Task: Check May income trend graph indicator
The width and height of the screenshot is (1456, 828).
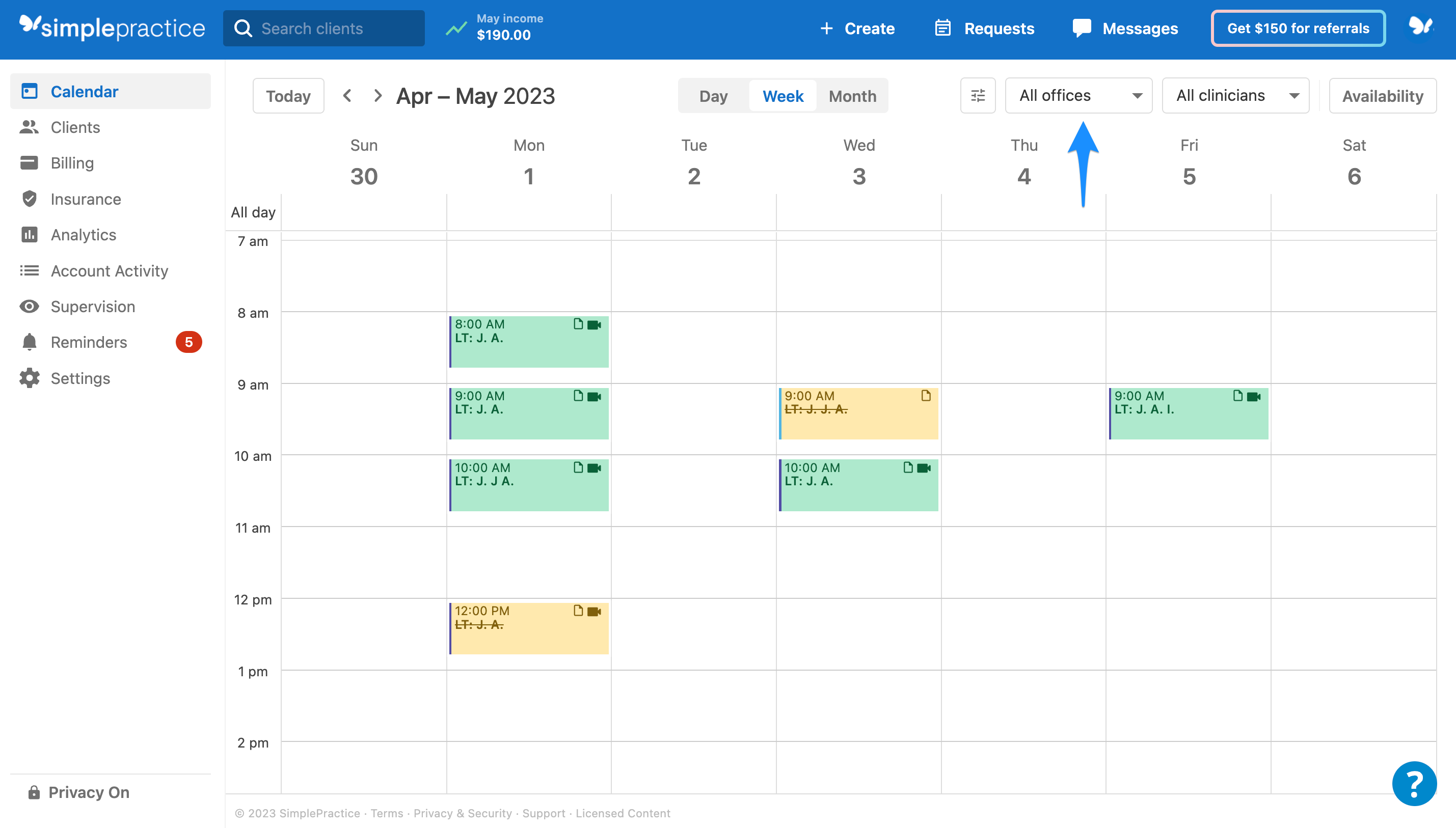Action: click(456, 28)
